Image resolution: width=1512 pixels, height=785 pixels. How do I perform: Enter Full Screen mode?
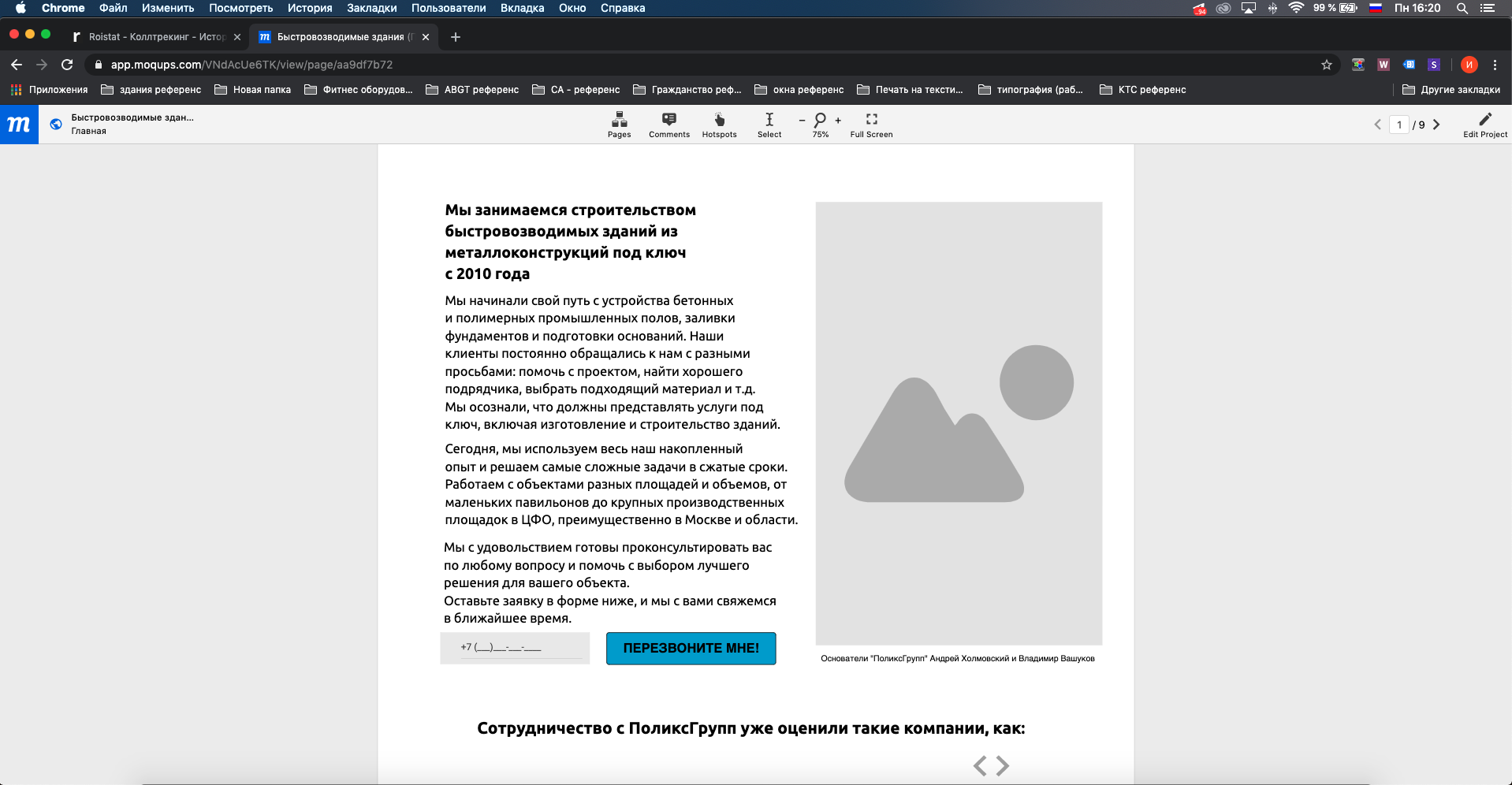[871, 125]
